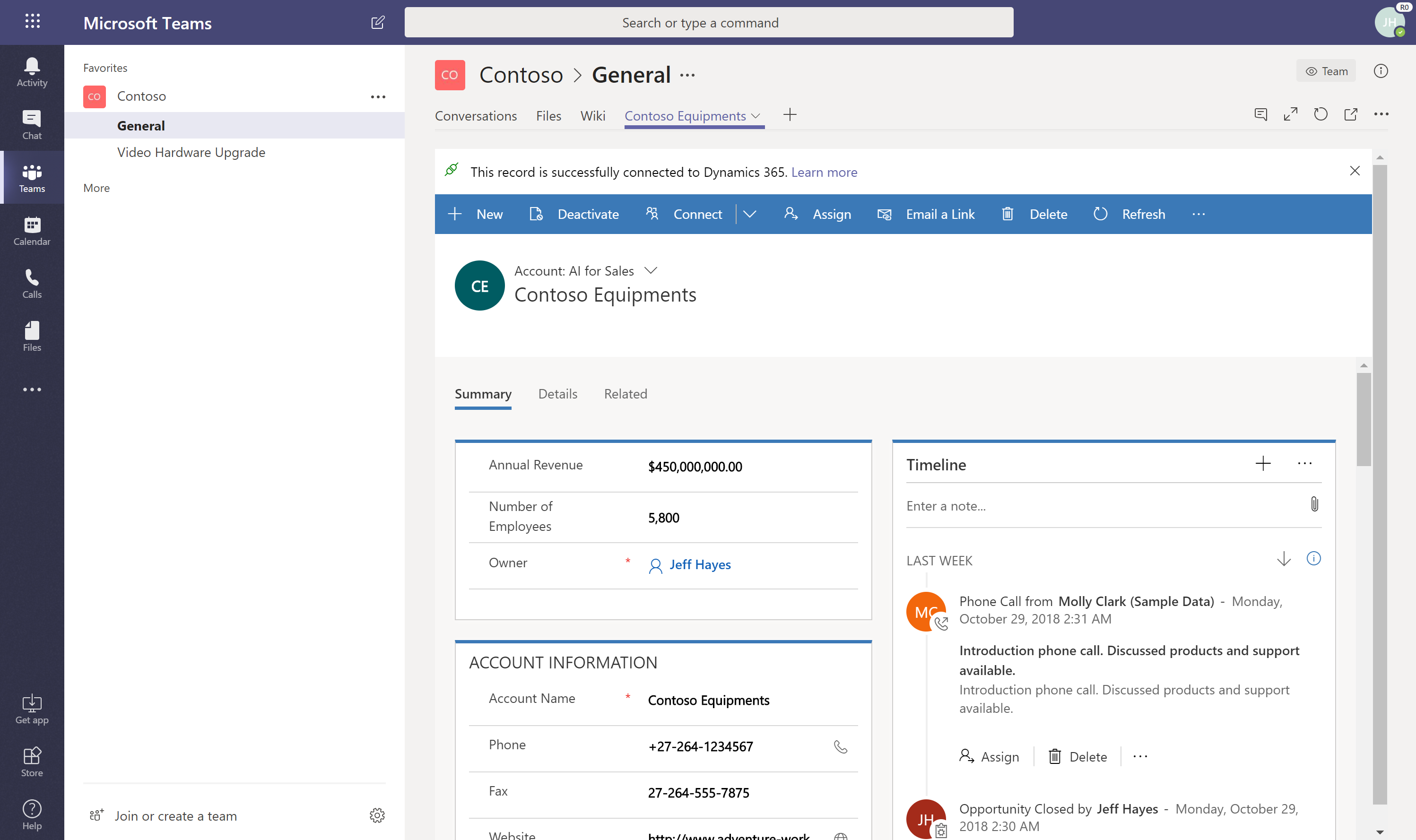Click the Team visibility button
The width and height of the screenshot is (1416, 840).
[x=1325, y=71]
